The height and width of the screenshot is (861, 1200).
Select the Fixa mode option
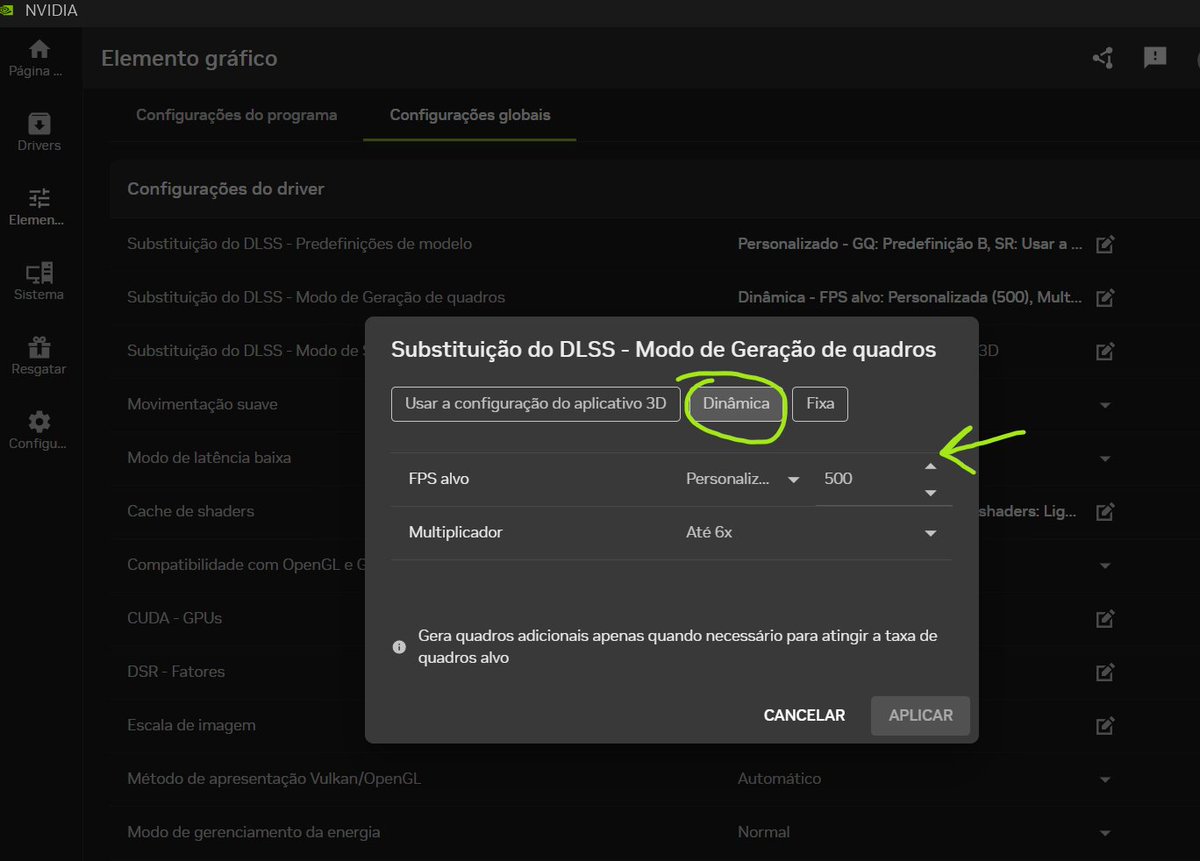coord(820,404)
